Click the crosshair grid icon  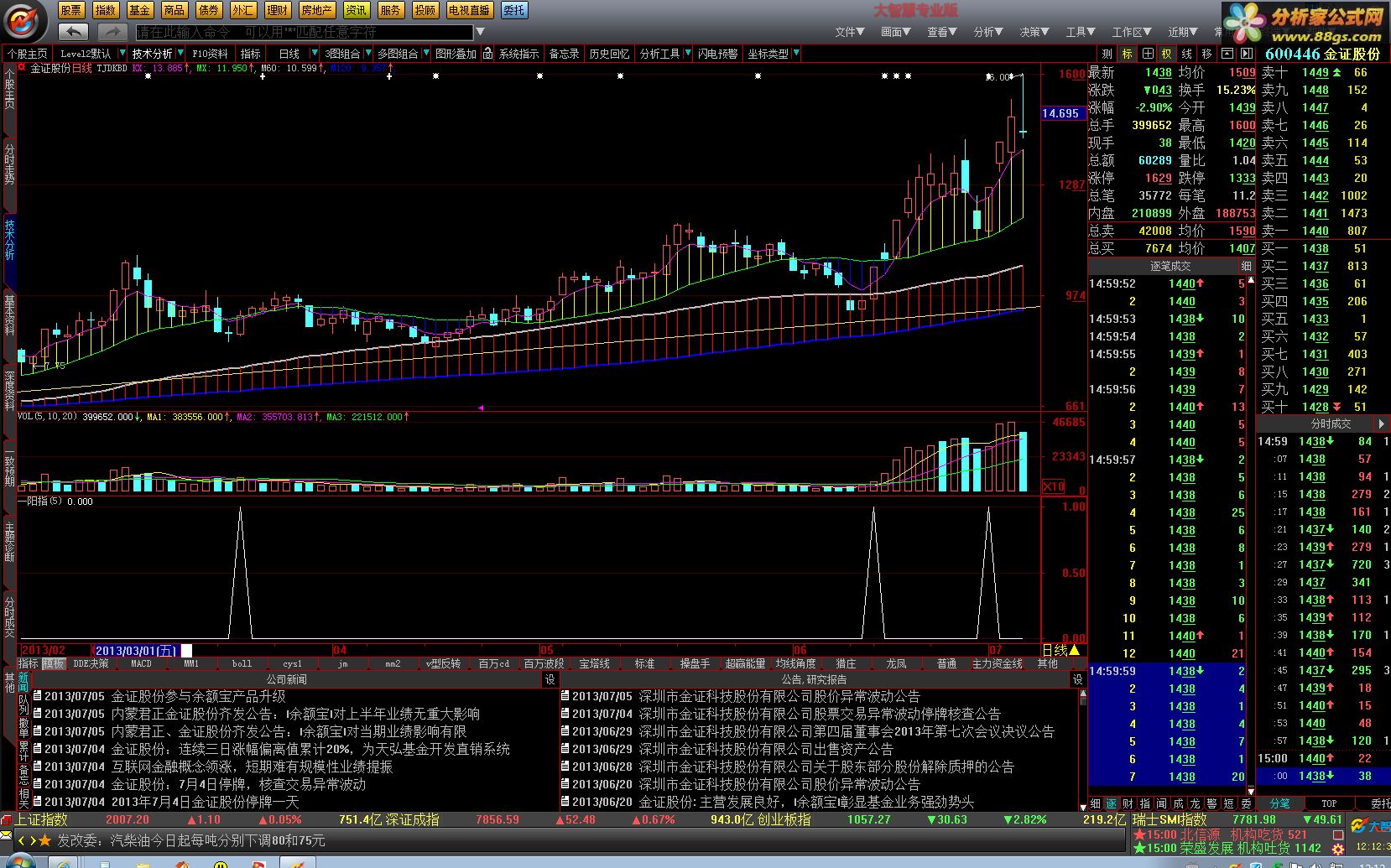[1147, 54]
